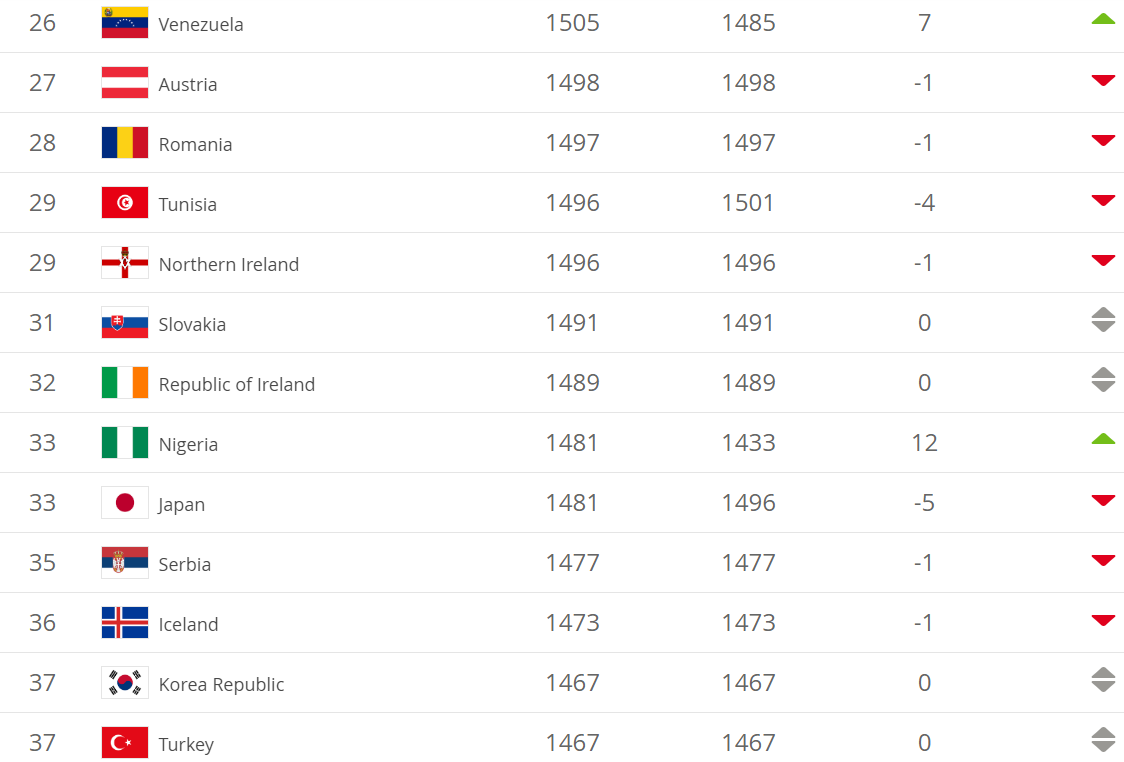1124x762 pixels.
Task: Select the Romania flag icon
Action: (x=125, y=143)
